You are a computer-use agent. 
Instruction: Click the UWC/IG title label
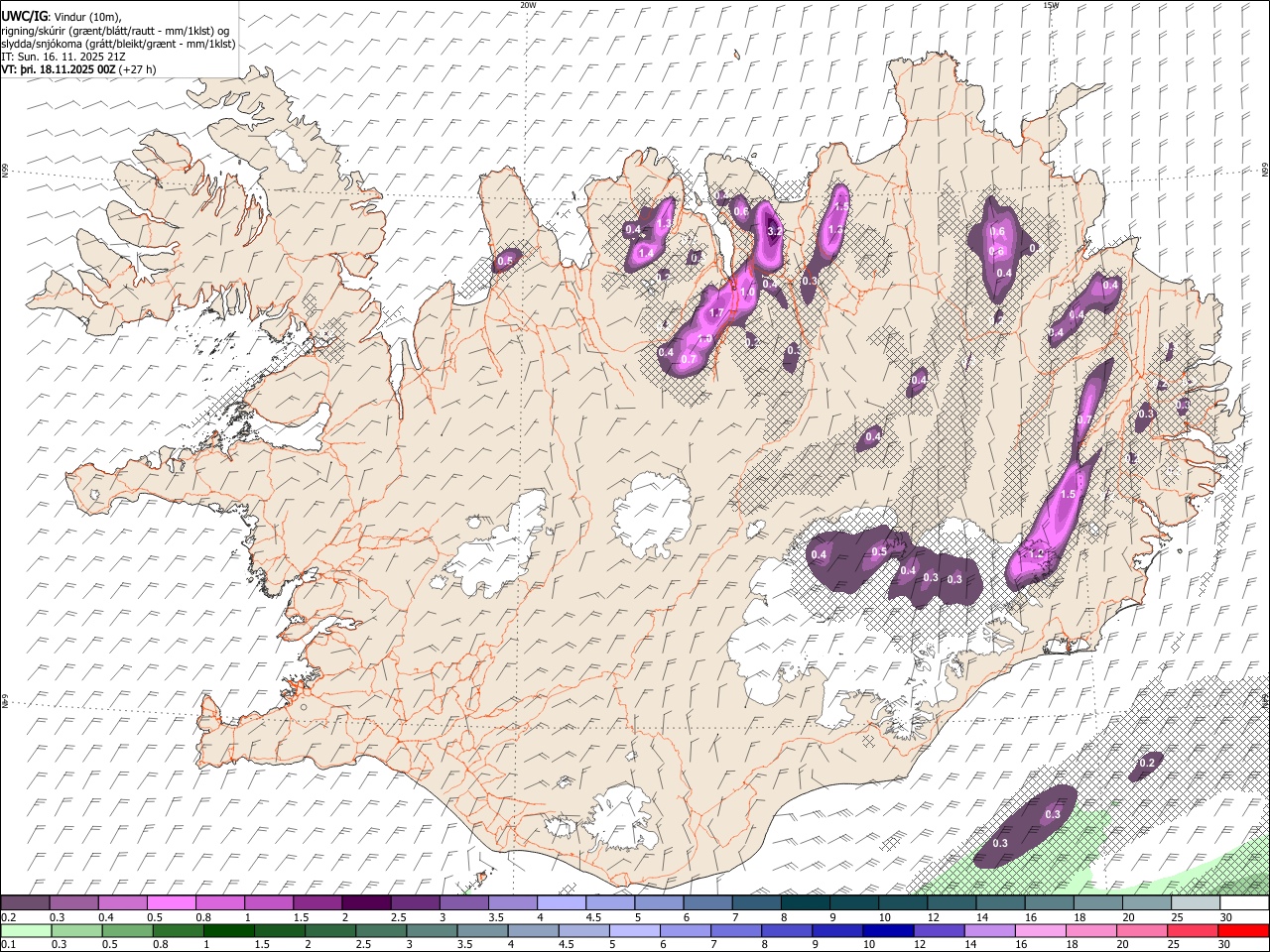coord(23,17)
